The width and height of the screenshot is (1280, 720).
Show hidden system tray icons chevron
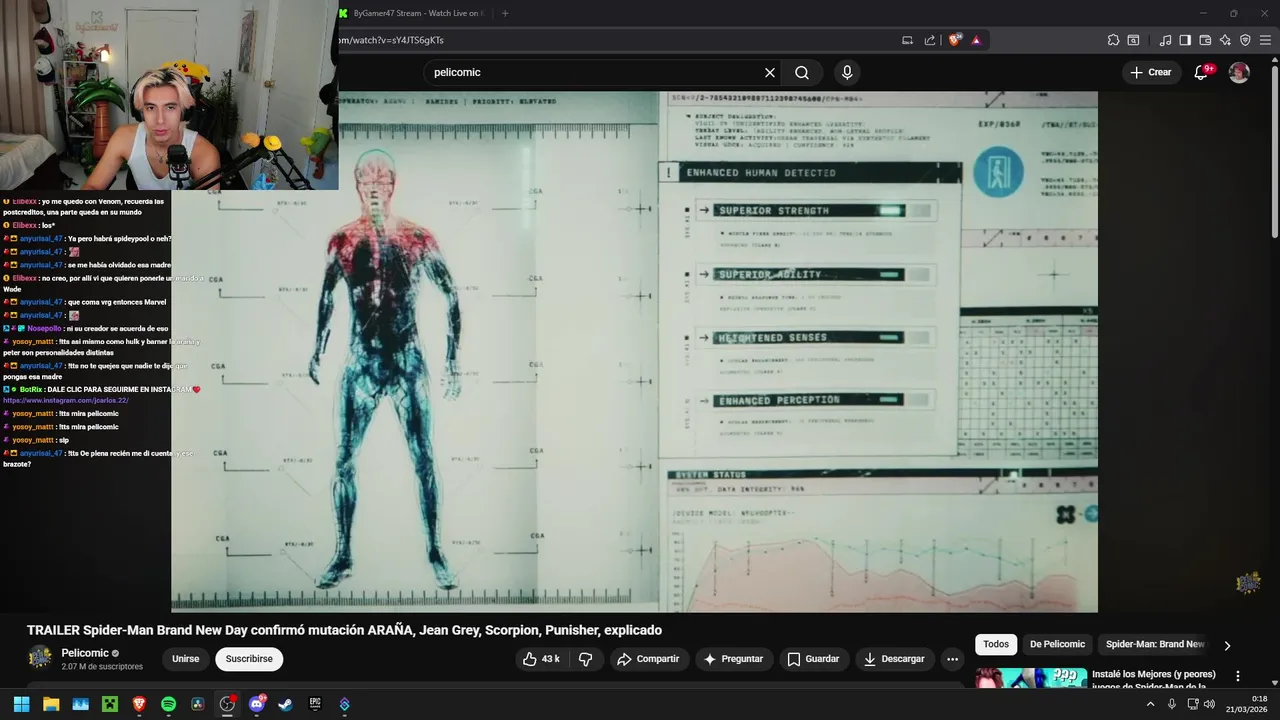(x=1150, y=704)
